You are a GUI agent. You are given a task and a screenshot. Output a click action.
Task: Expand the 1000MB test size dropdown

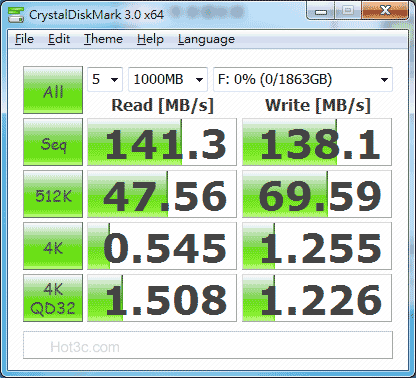pyautogui.click(x=168, y=79)
